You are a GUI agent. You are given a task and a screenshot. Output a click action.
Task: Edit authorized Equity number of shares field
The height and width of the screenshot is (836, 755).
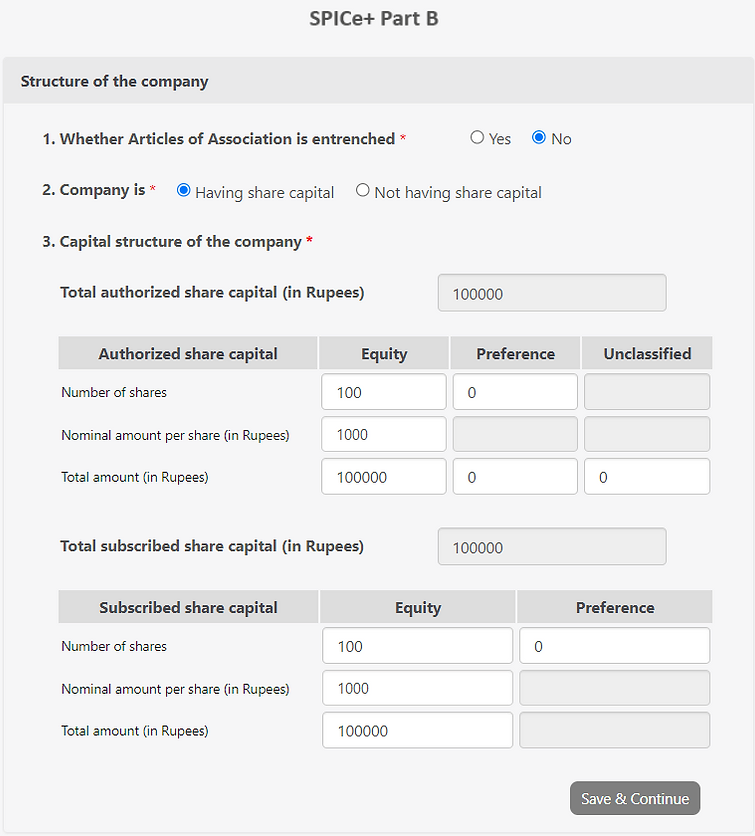pyautogui.click(x=384, y=392)
